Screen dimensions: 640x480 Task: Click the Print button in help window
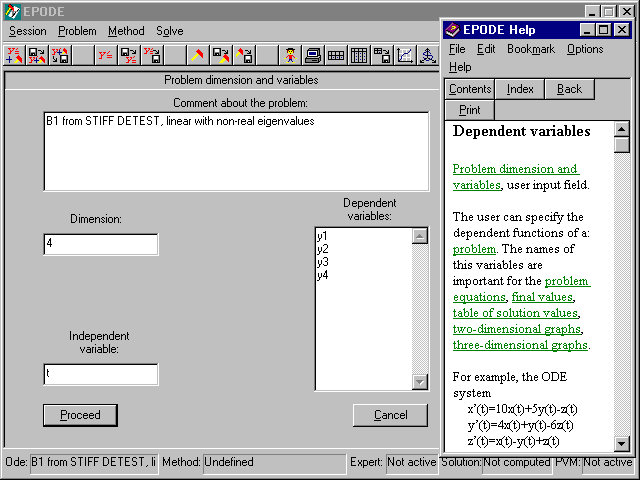470,110
